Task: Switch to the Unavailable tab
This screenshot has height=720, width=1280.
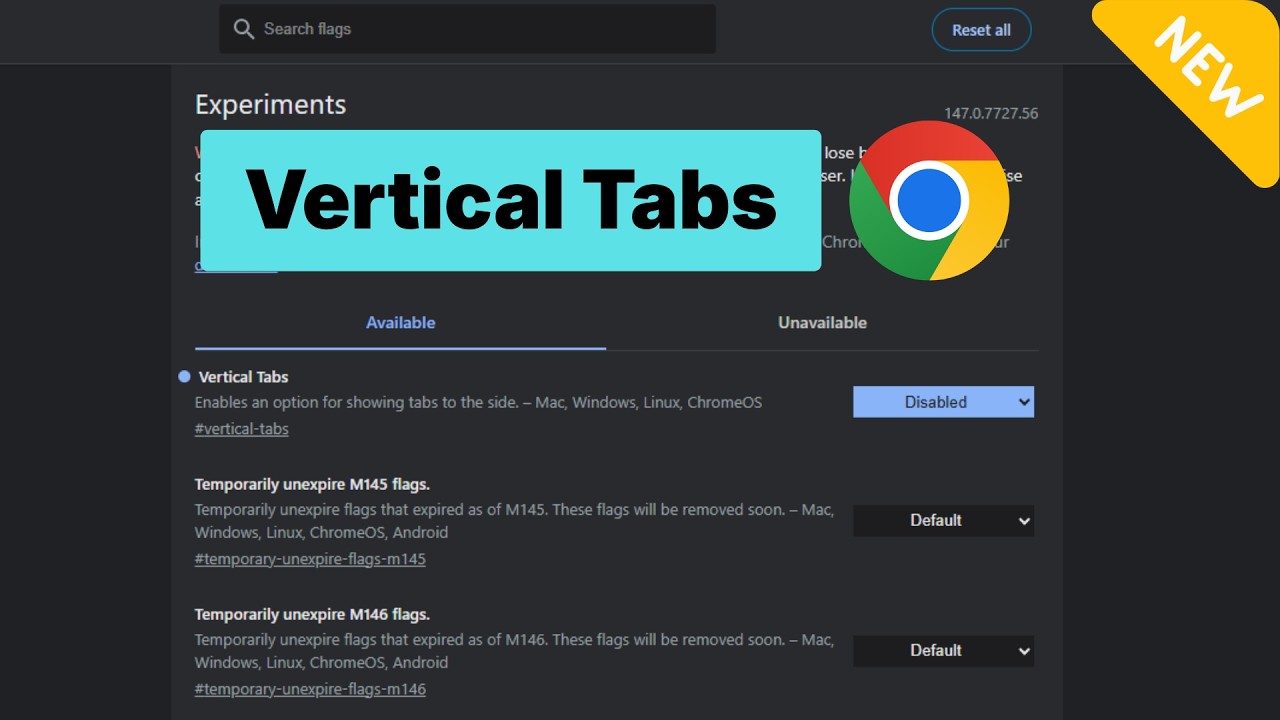Action: (822, 323)
